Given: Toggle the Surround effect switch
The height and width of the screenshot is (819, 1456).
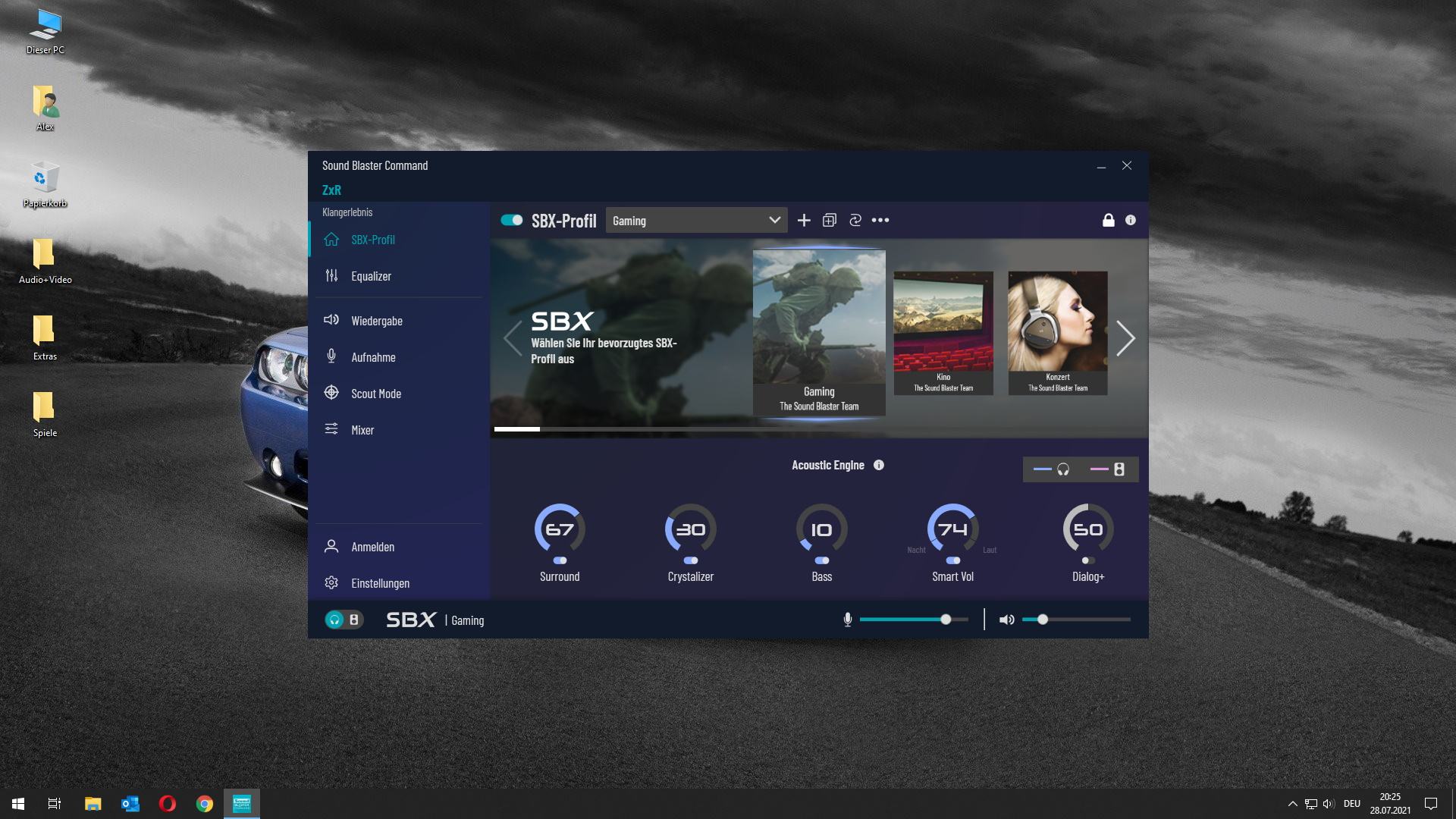Looking at the screenshot, I should pos(560,560).
